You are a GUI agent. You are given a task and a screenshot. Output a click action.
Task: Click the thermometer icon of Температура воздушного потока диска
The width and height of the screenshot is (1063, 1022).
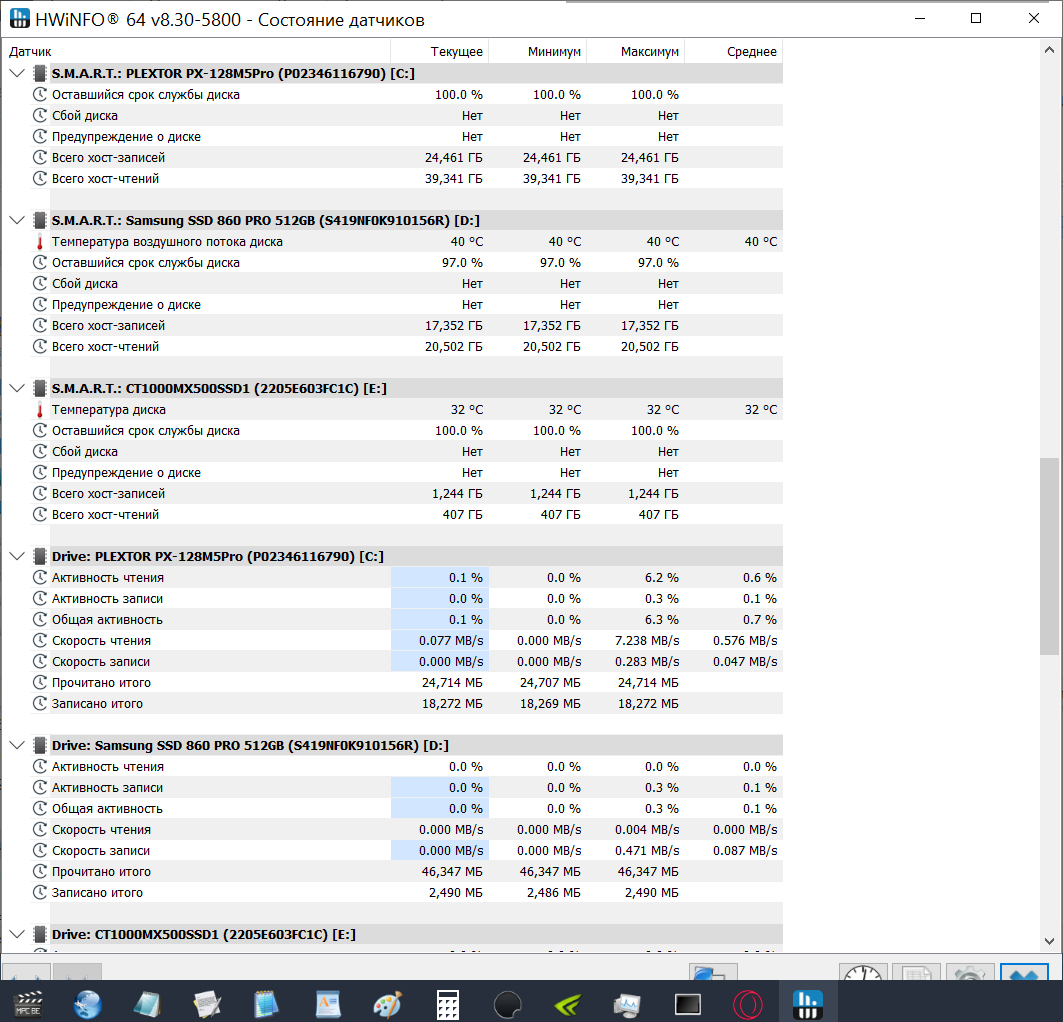[40, 242]
